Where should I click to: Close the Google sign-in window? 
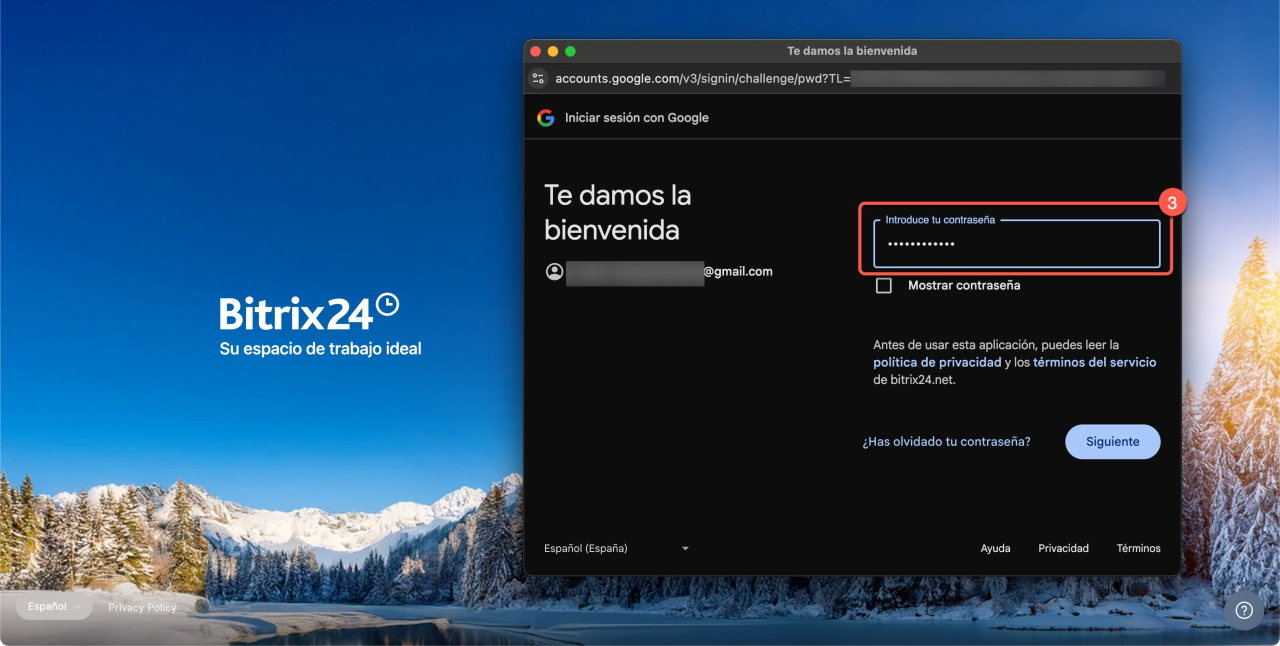pos(535,51)
